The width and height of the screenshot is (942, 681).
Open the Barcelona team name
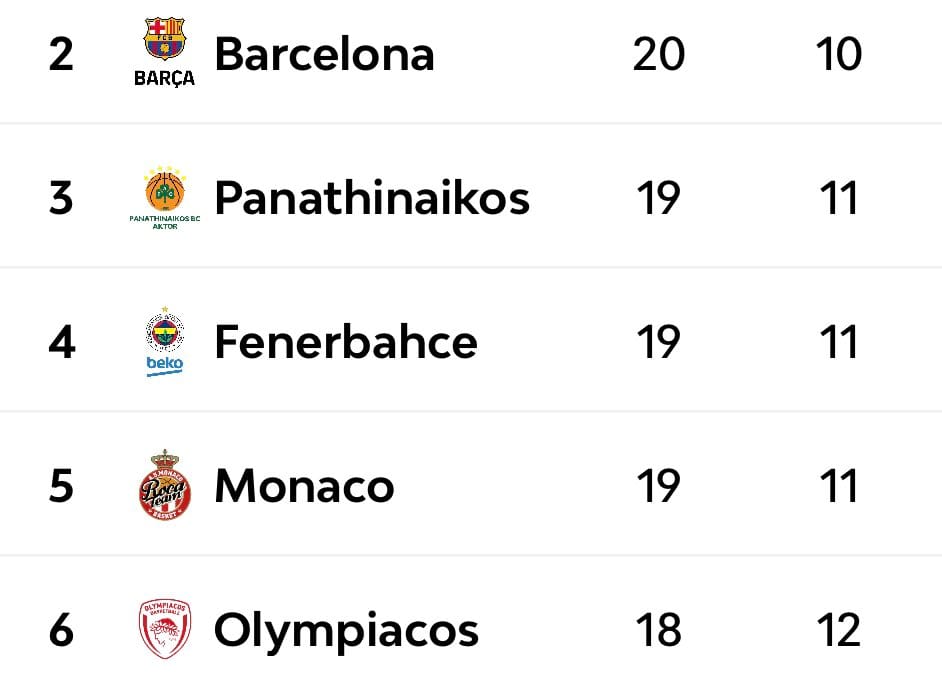[x=324, y=54]
